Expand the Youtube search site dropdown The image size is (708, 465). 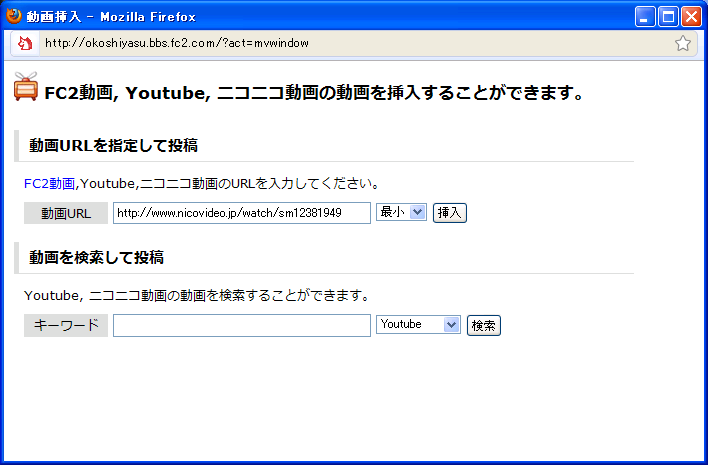point(418,324)
